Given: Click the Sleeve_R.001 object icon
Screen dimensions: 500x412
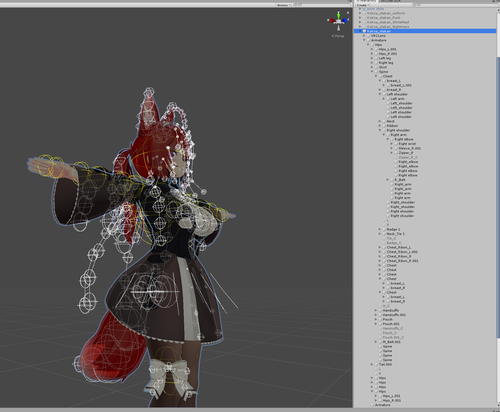Looking at the screenshot, I should (396, 148).
